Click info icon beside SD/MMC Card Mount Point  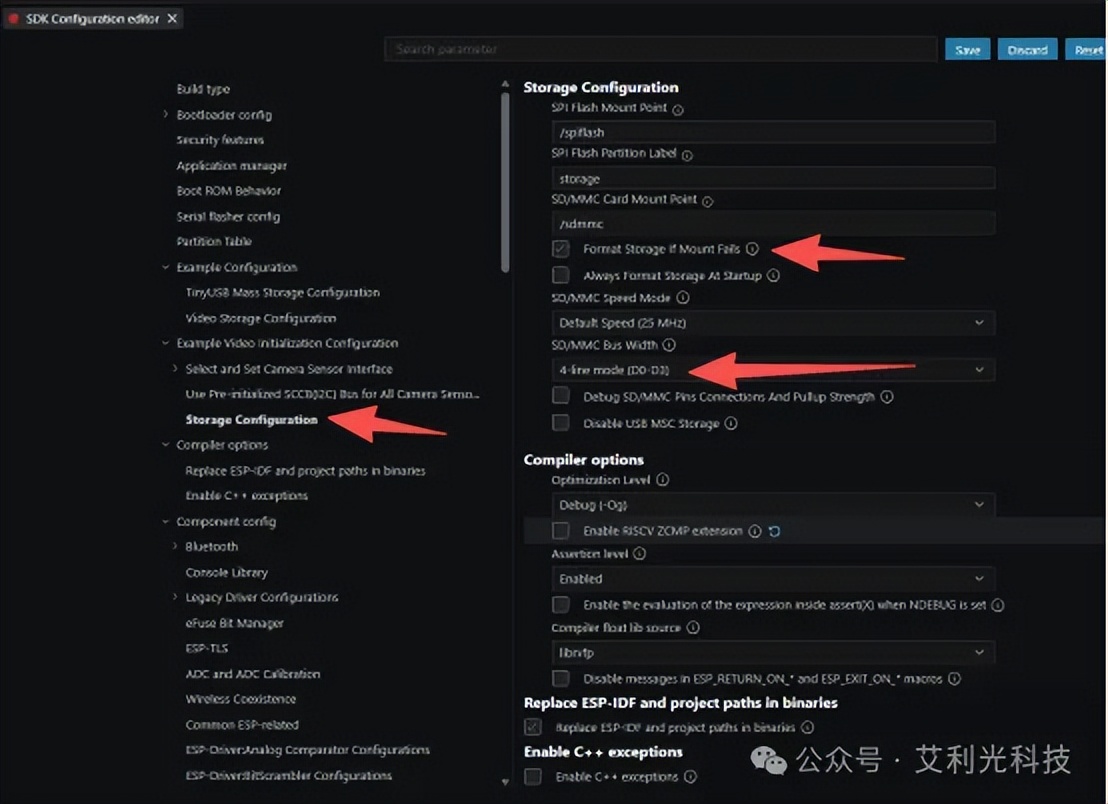707,201
